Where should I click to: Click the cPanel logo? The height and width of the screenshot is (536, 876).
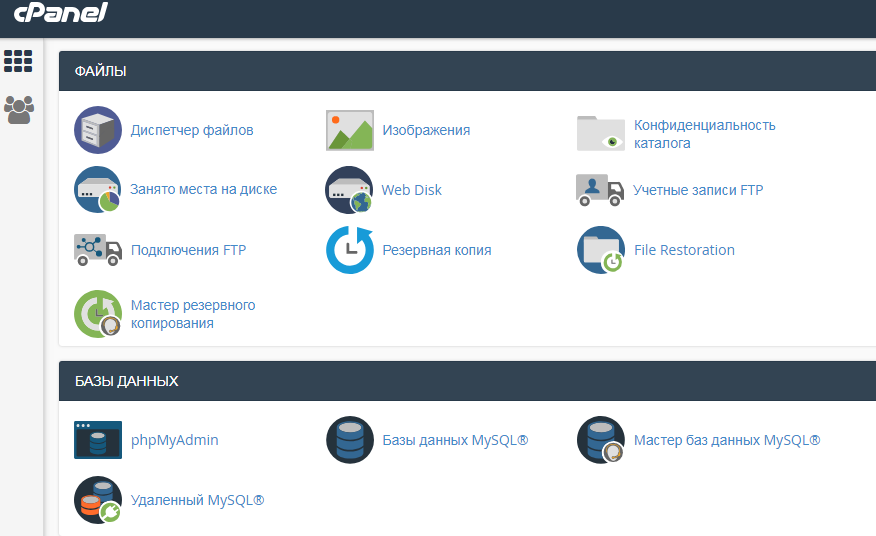(60, 12)
